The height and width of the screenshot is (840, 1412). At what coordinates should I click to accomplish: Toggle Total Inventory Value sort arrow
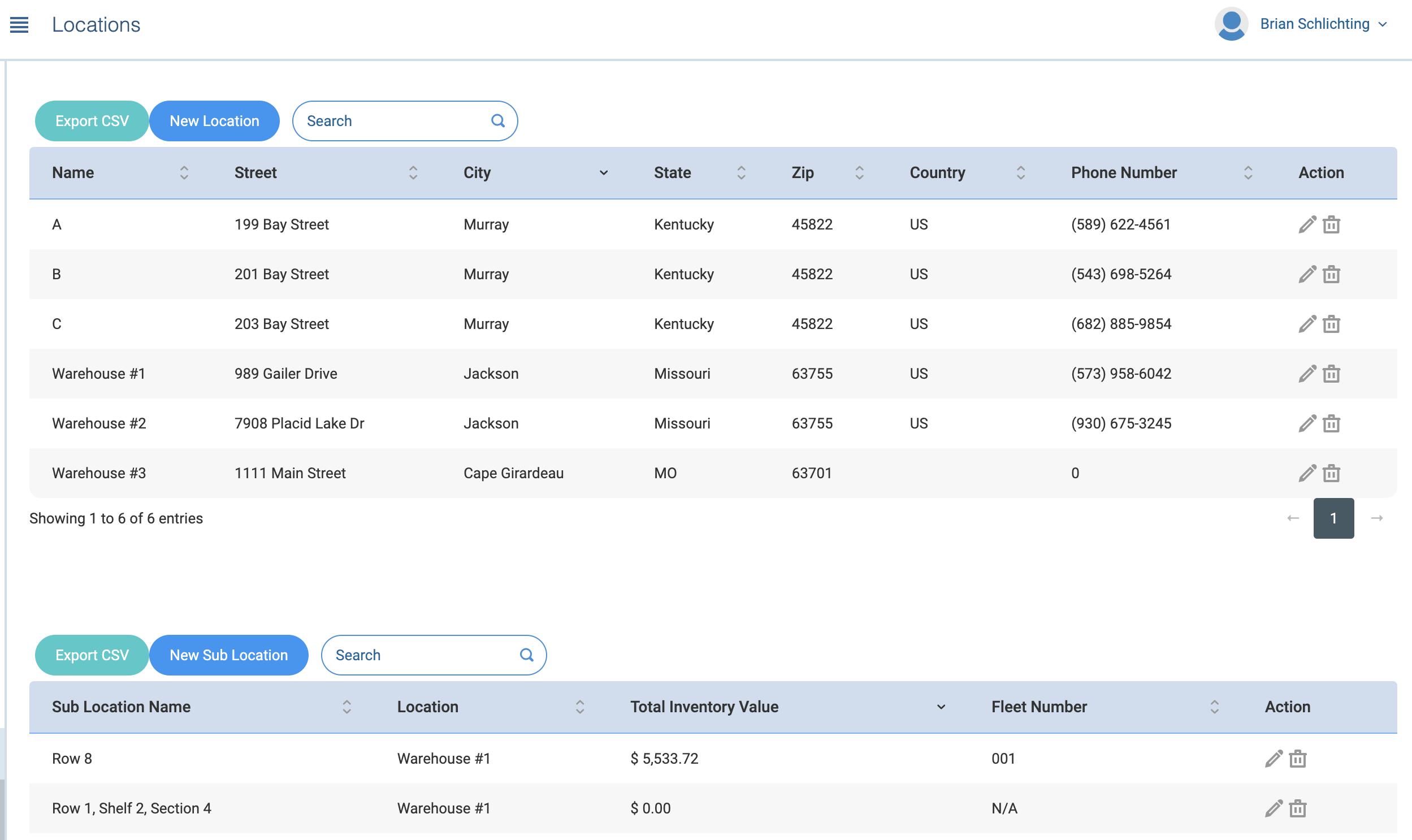(941, 707)
